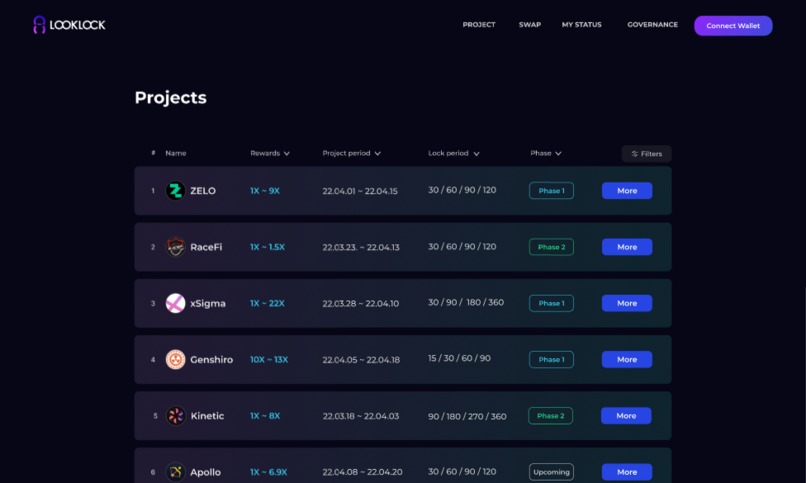The height and width of the screenshot is (483, 806).
Task: Open the PROJECT menu item
Action: click(x=479, y=25)
